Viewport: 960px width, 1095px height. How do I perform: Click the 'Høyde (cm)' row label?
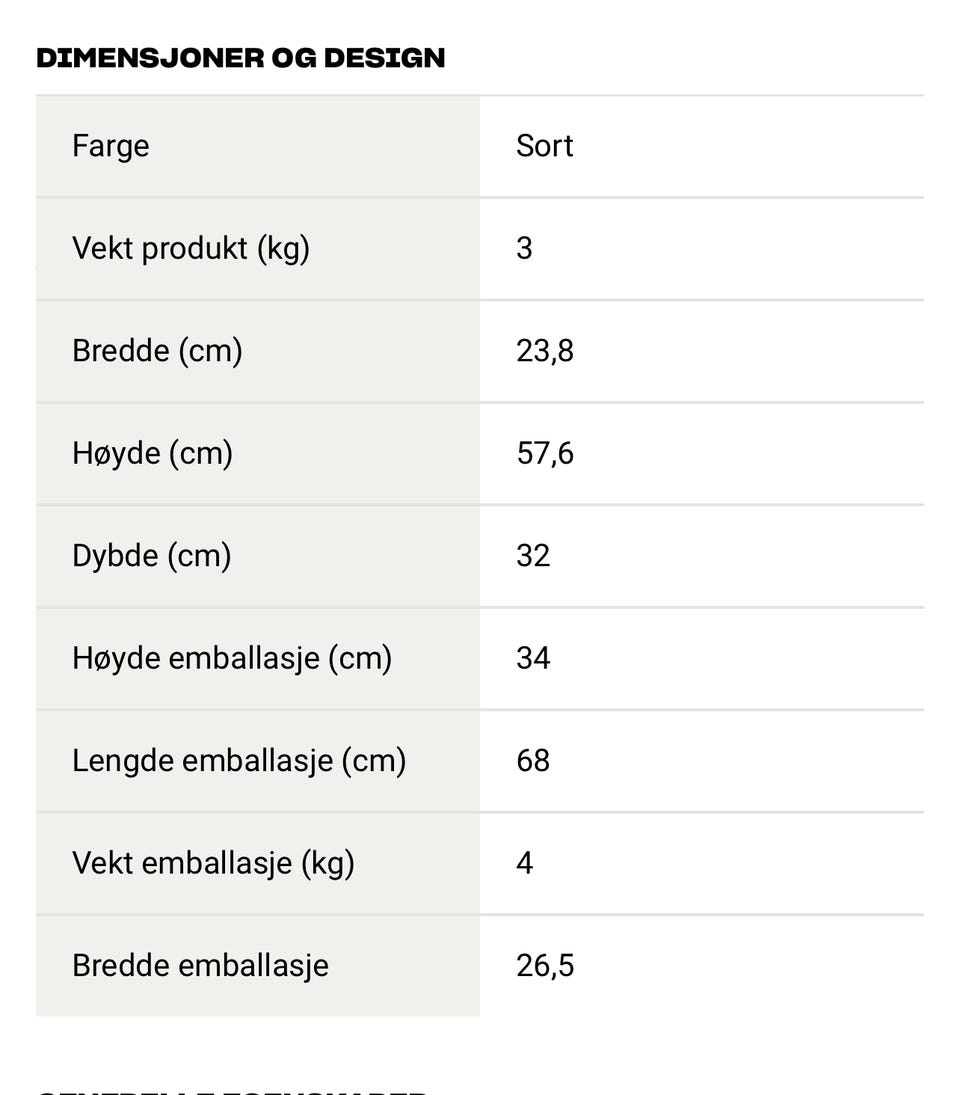(152, 453)
